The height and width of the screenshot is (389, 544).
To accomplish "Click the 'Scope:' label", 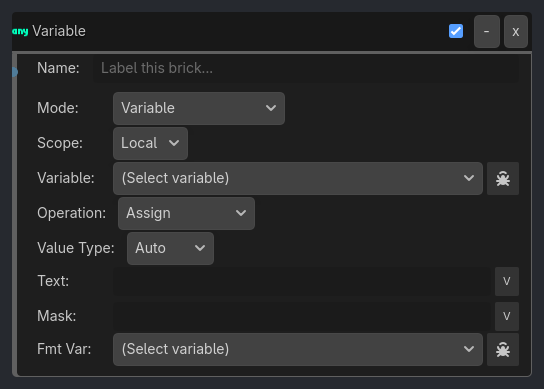I will (x=60, y=143).
